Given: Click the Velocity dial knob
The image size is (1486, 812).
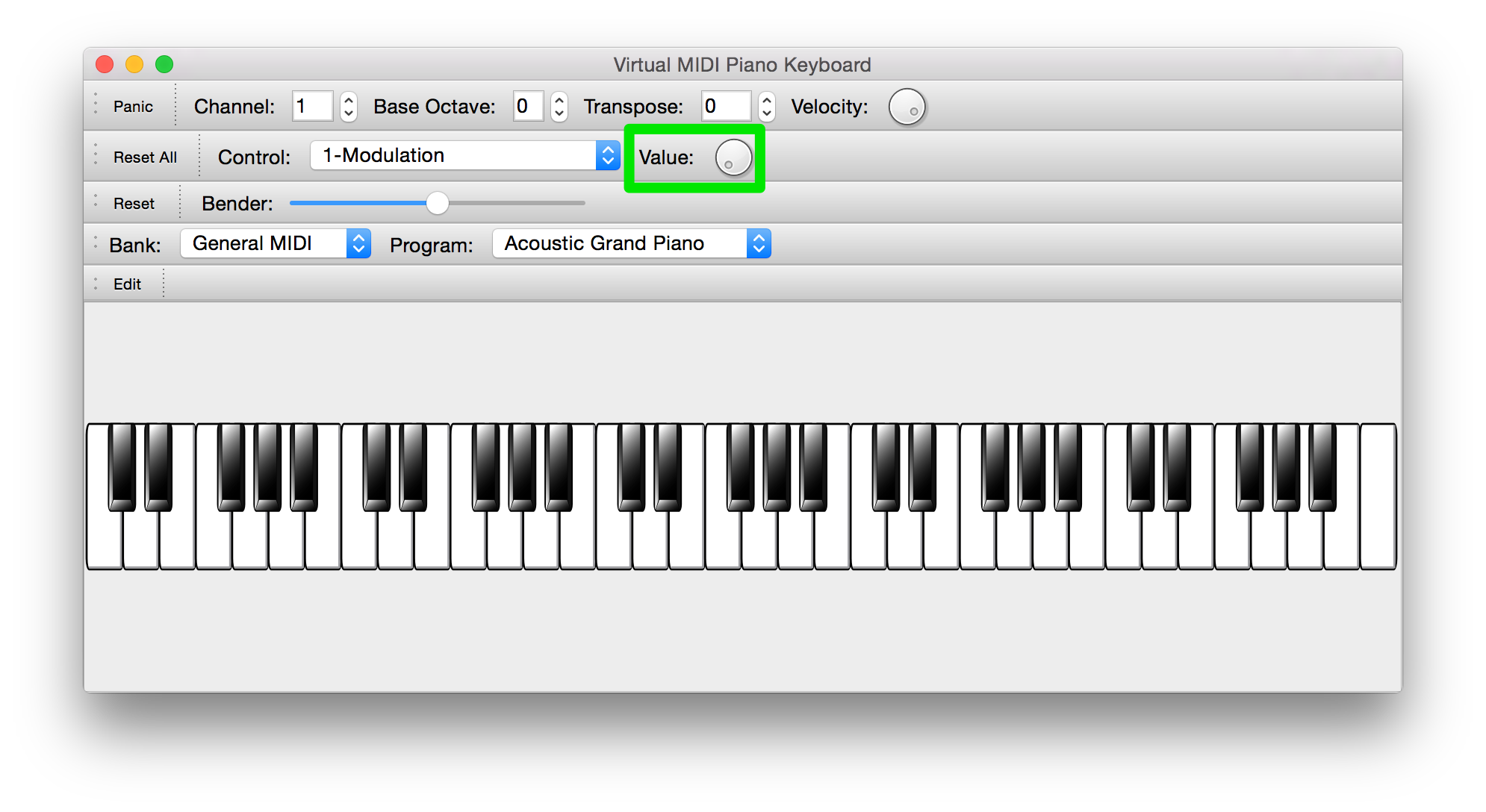Looking at the screenshot, I should click(x=907, y=107).
